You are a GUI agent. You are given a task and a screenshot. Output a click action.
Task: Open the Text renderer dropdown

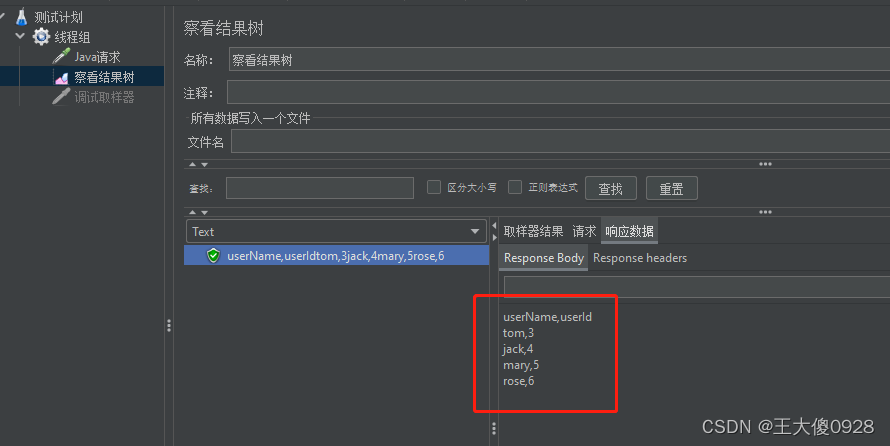pyautogui.click(x=336, y=232)
